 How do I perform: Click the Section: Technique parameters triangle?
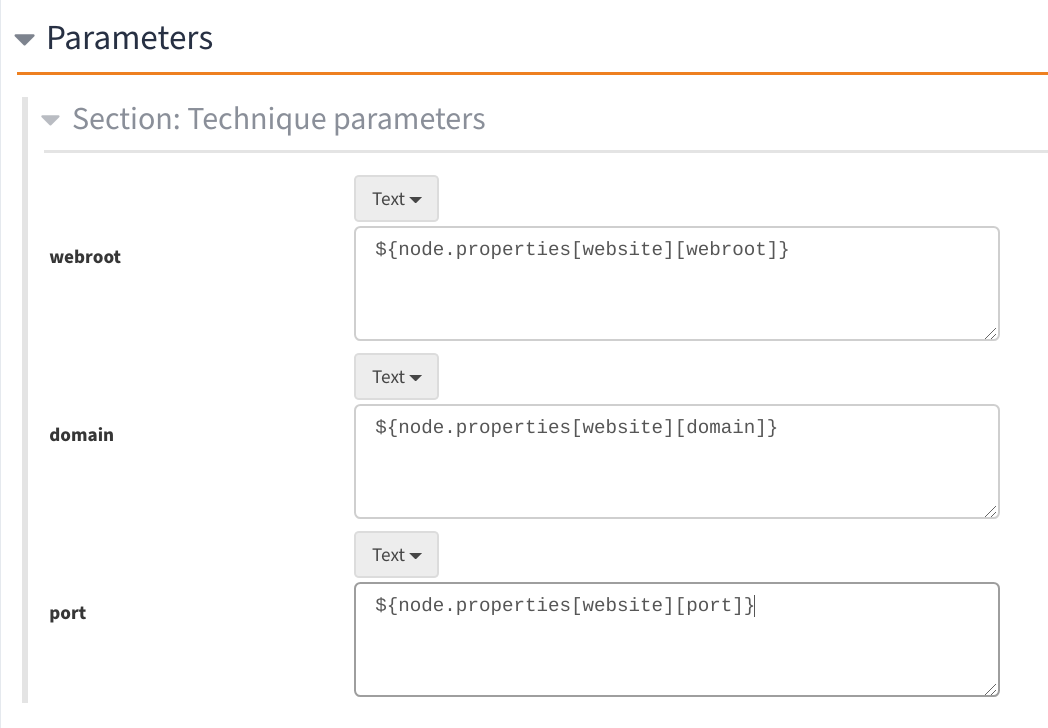pyautogui.click(x=51, y=119)
